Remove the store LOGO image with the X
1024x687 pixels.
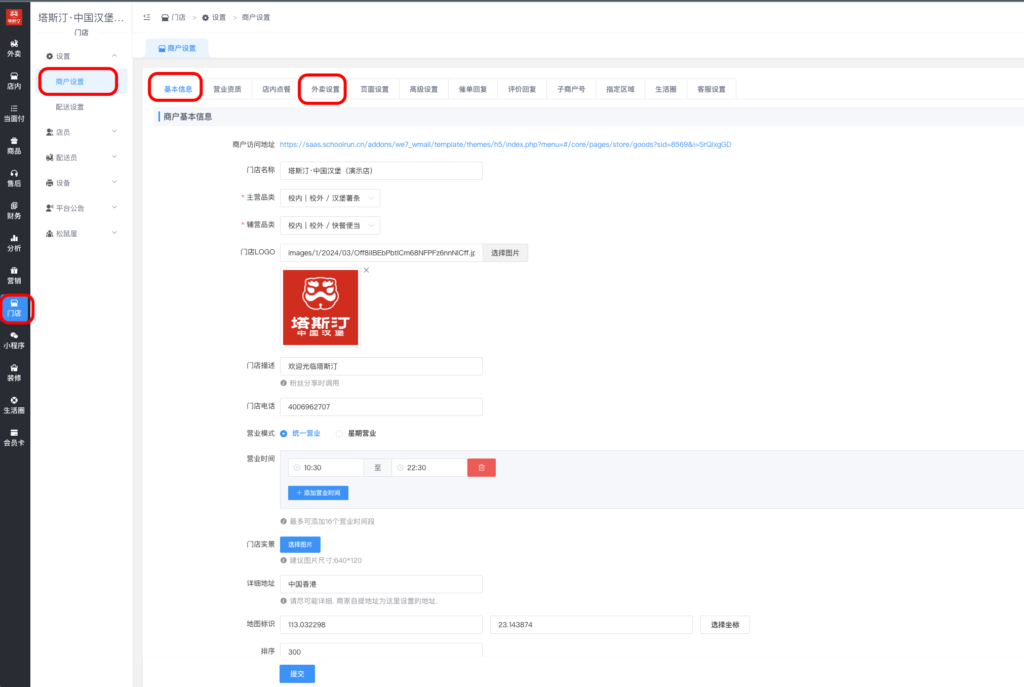click(366, 270)
